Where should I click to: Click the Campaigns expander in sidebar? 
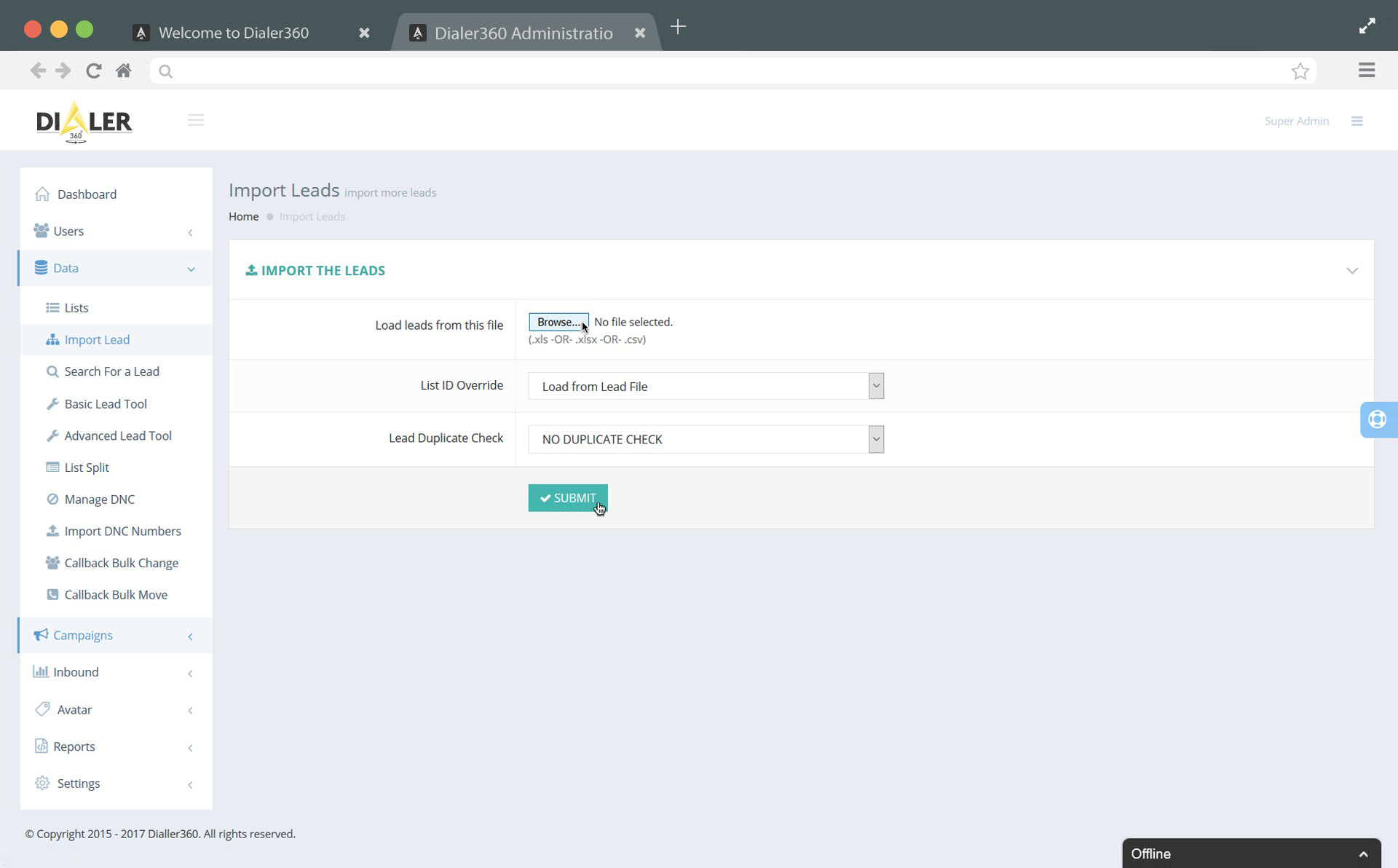click(190, 635)
